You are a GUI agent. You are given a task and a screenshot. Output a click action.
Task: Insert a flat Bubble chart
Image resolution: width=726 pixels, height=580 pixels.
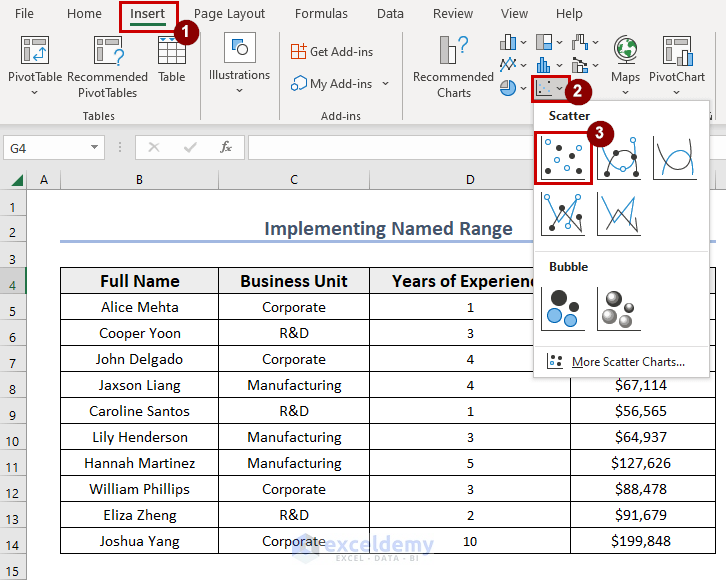pyautogui.click(x=563, y=308)
